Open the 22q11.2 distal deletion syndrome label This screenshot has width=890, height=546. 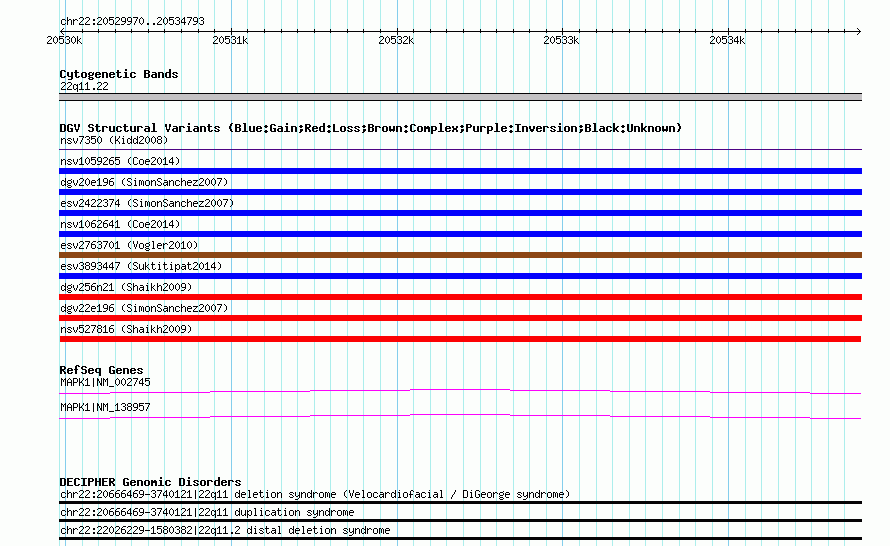[x=225, y=530]
